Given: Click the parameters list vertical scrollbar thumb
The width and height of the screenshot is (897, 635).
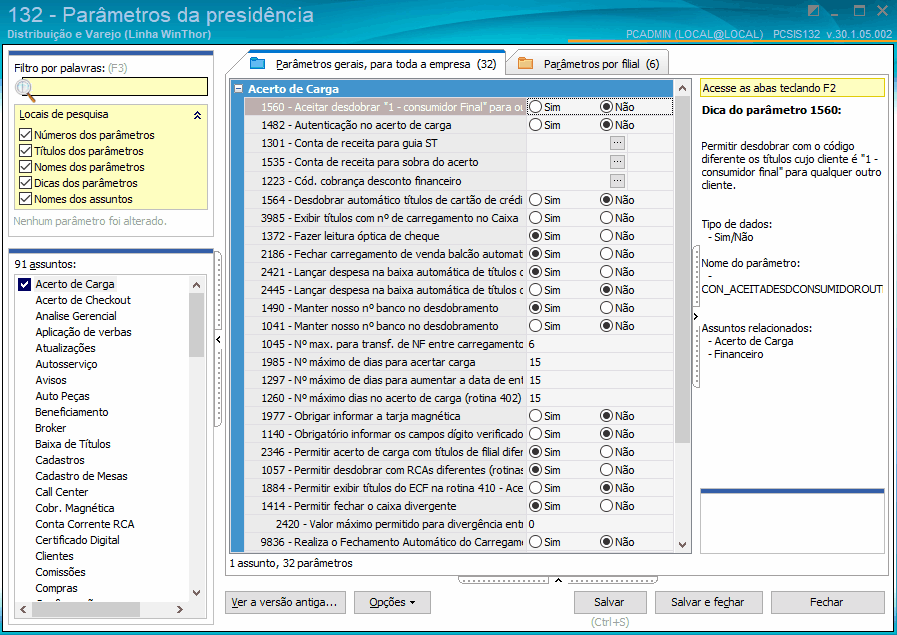Looking at the screenshot, I should [x=682, y=269].
